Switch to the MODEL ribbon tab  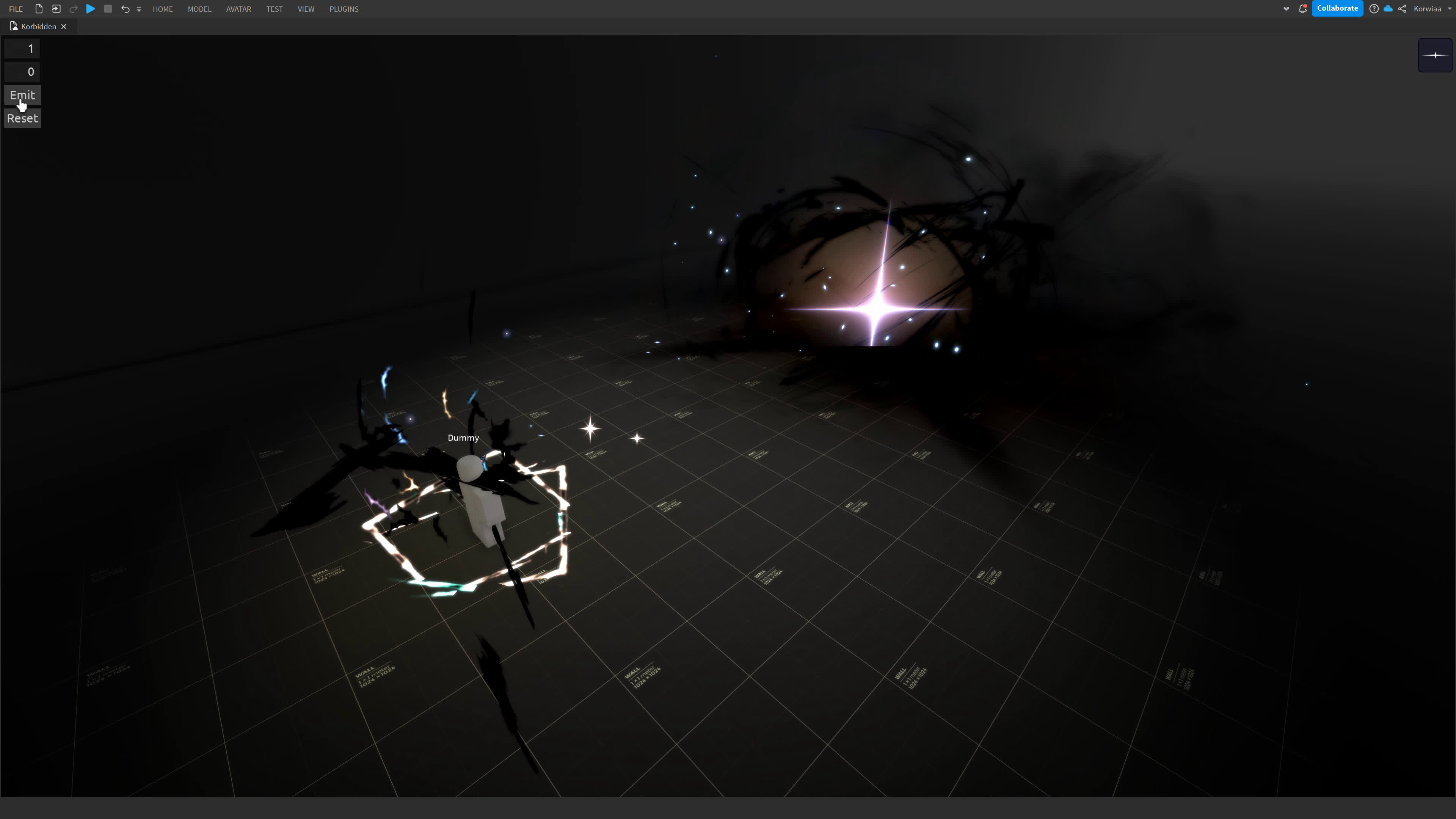click(x=199, y=8)
